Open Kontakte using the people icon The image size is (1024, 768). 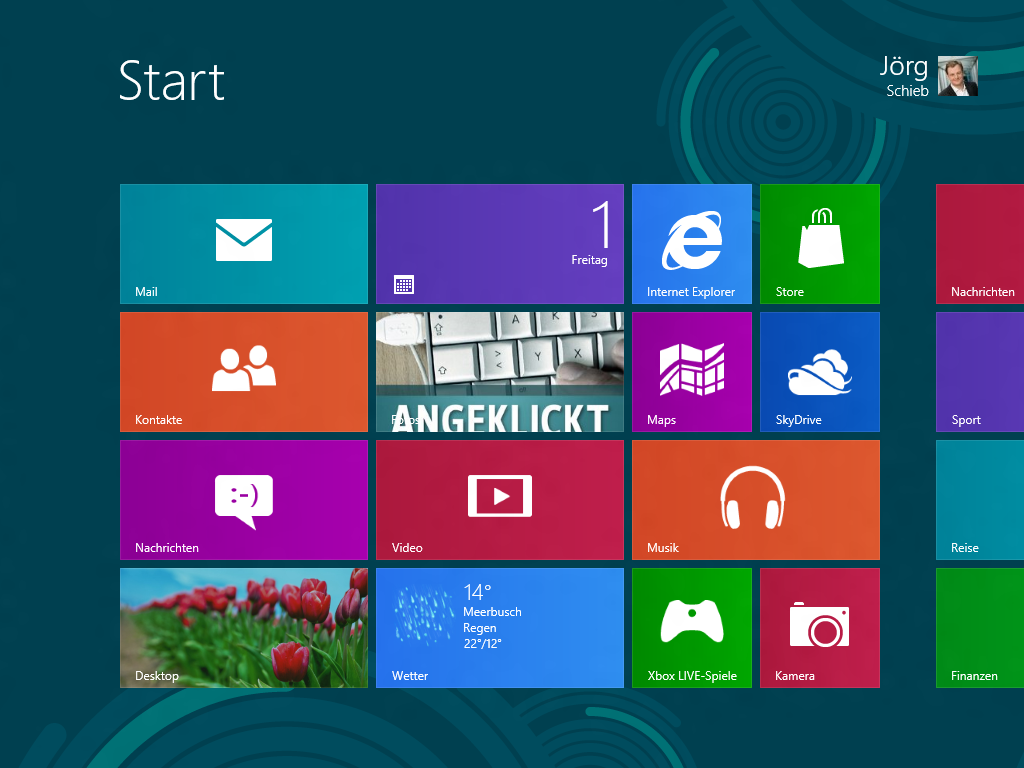(244, 368)
